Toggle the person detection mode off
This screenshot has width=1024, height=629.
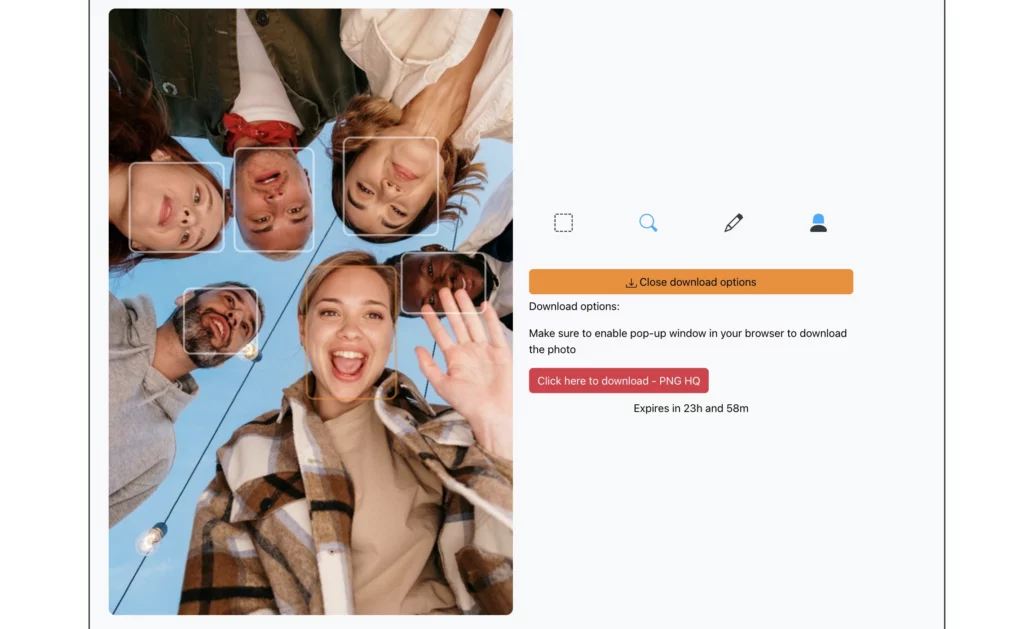[818, 222]
